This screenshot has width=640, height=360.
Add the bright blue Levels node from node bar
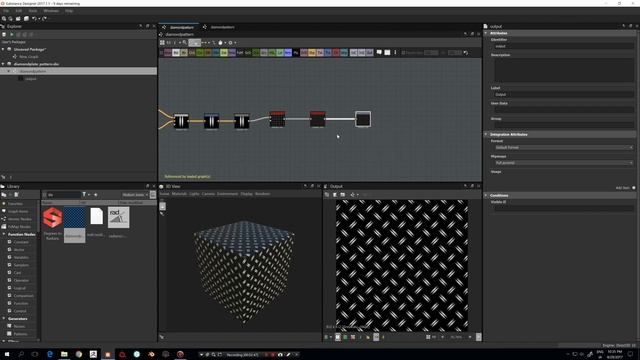[x=288, y=53]
